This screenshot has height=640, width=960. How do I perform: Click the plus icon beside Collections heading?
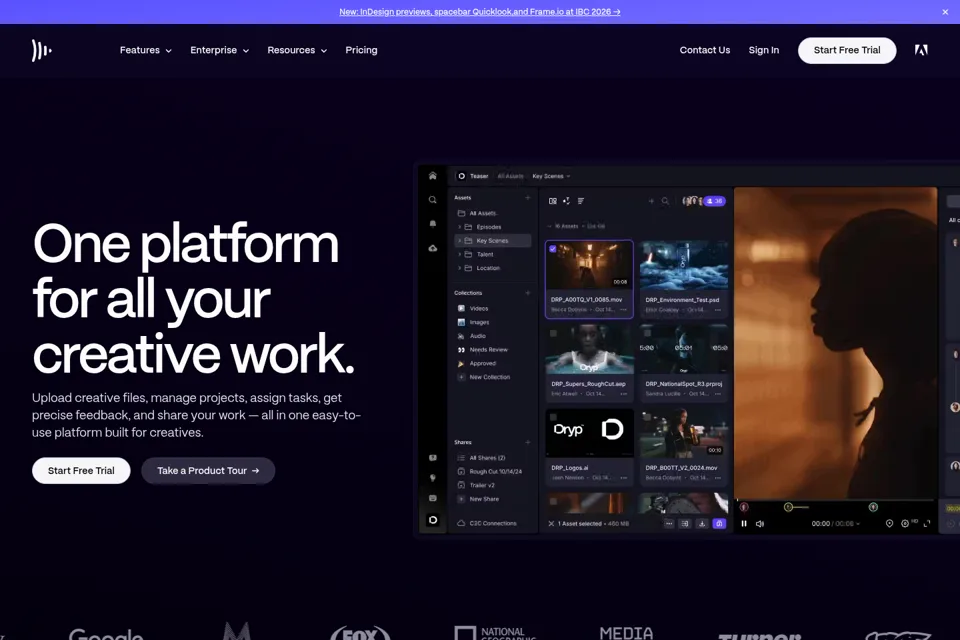528,293
